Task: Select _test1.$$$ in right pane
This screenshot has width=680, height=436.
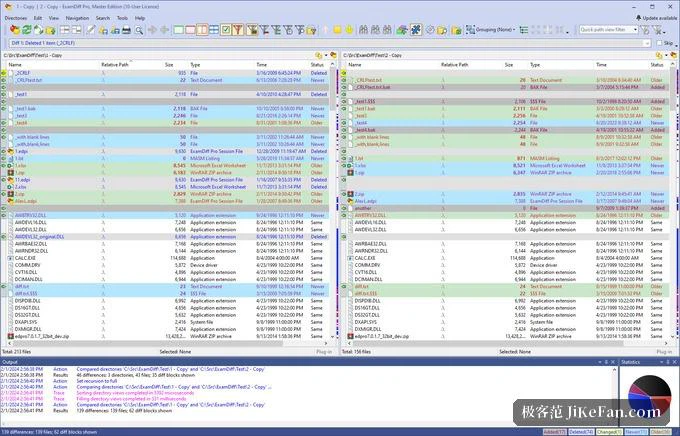Action: point(506,102)
